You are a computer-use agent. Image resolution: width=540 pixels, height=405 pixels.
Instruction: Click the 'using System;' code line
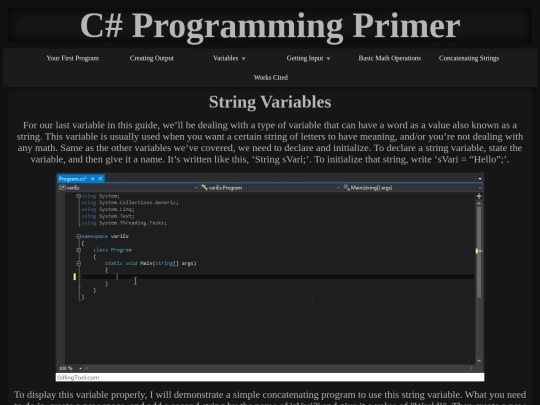(100, 196)
